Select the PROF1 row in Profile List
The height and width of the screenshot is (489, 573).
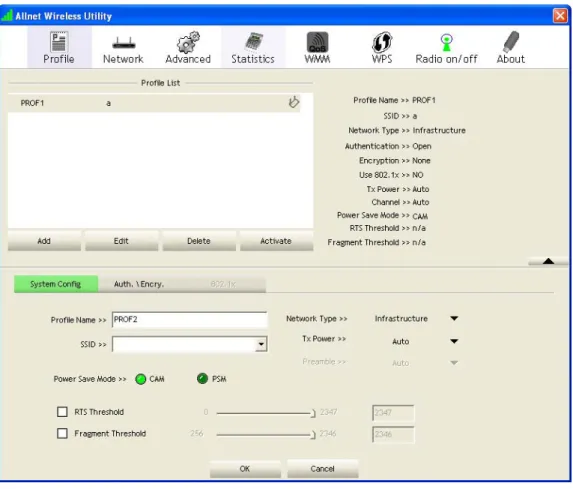154,103
